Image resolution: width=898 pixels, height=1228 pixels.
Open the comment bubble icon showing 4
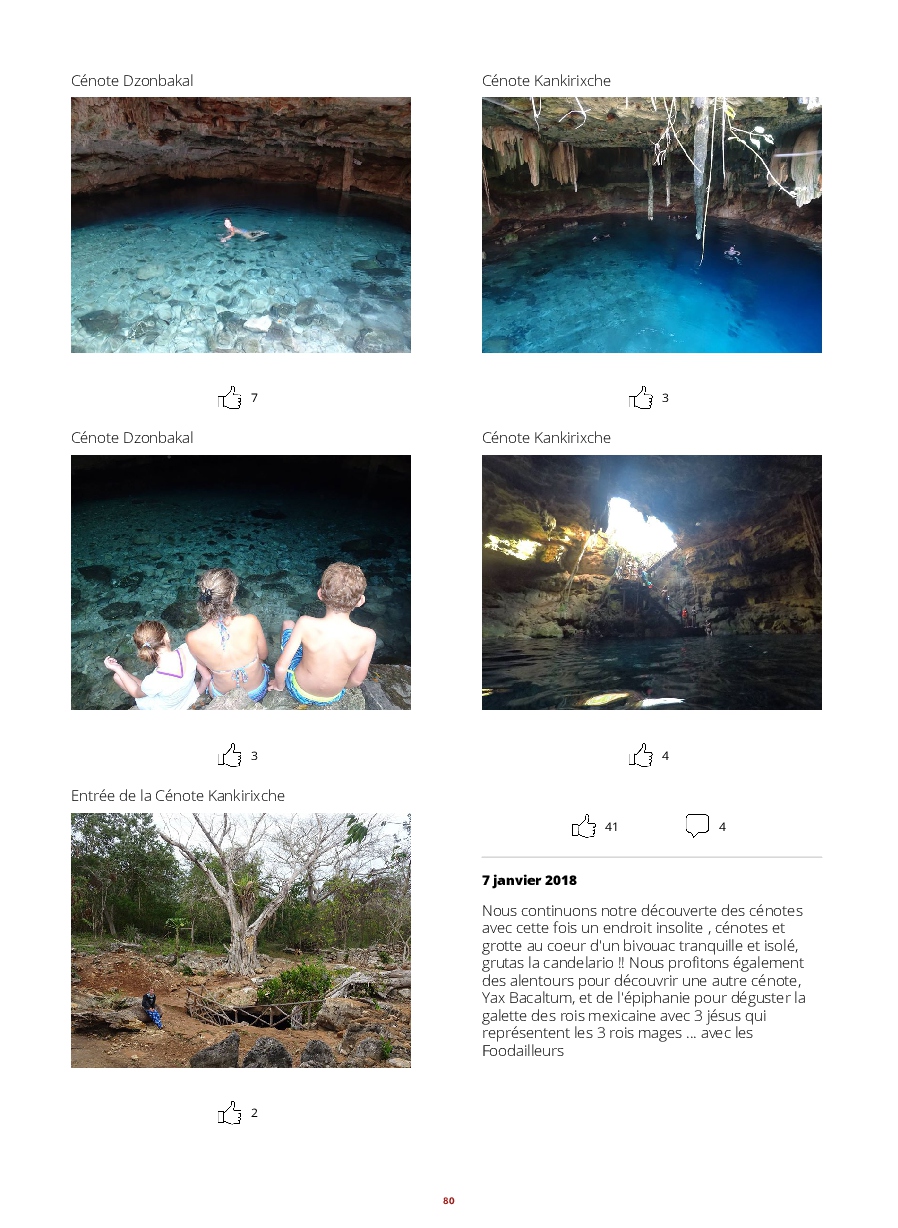tap(697, 826)
